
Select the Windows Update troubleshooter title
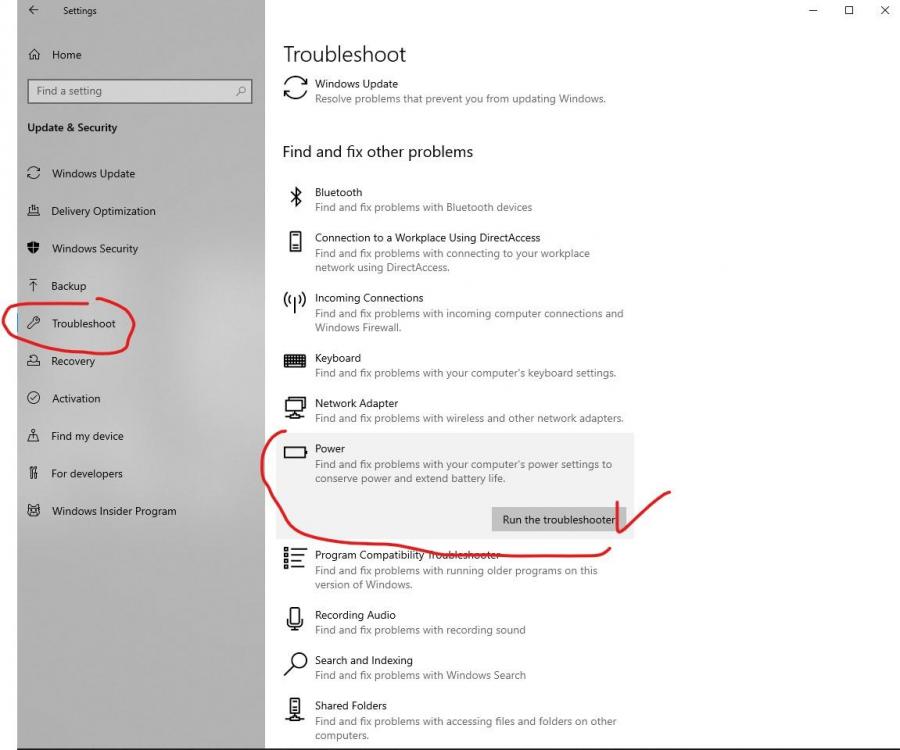point(356,84)
